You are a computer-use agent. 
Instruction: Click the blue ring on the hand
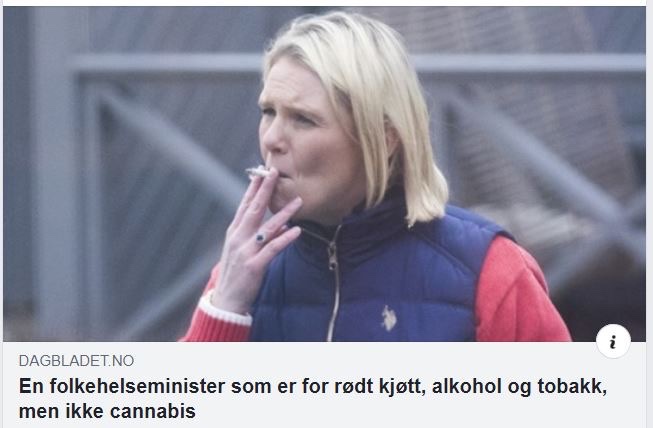(x=260, y=239)
